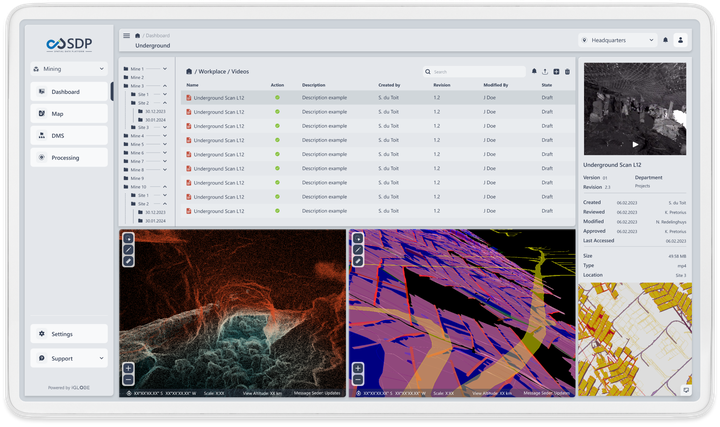Expand the Mine 8 folder chevron
The height and width of the screenshot is (427, 720).
click(x=165, y=170)
